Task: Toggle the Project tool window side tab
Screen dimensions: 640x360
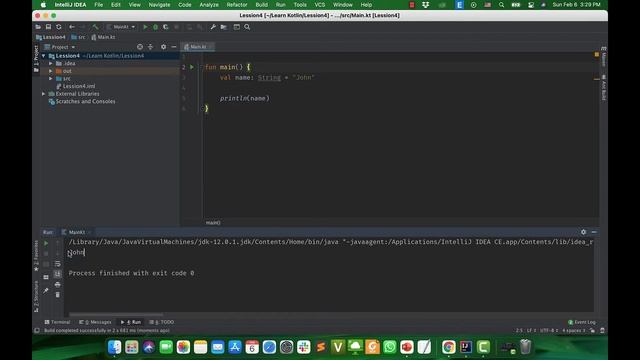Action: coord(36,58)
